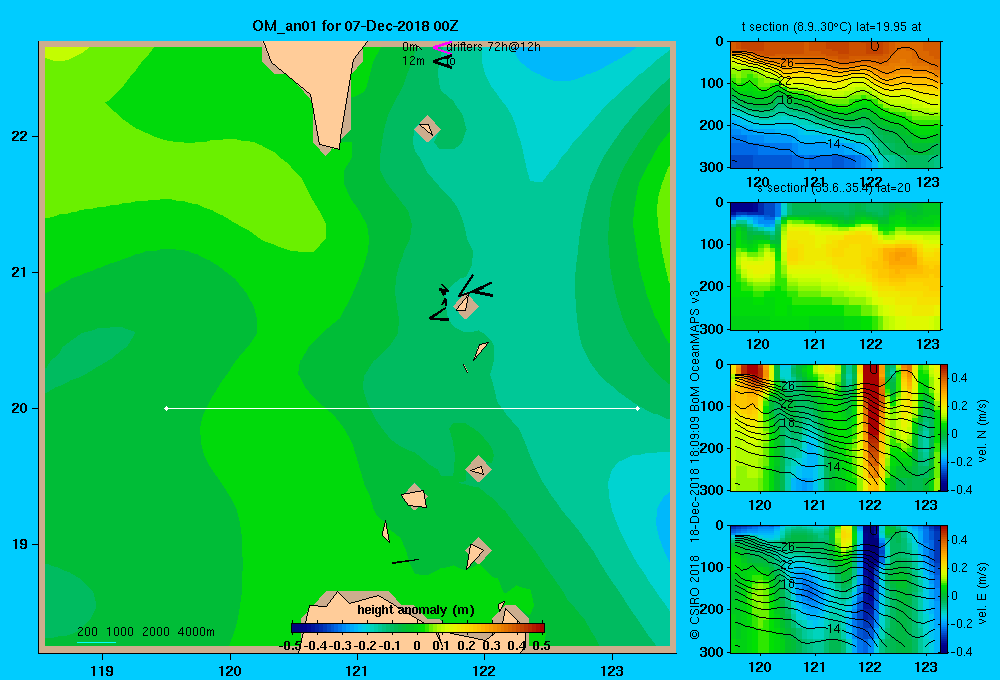Click the -0.5 tick under height anomaly bar
Image resolution: width=1000 pixels, height=680 pixels.
pyautogui.click(x=290, y=646)
